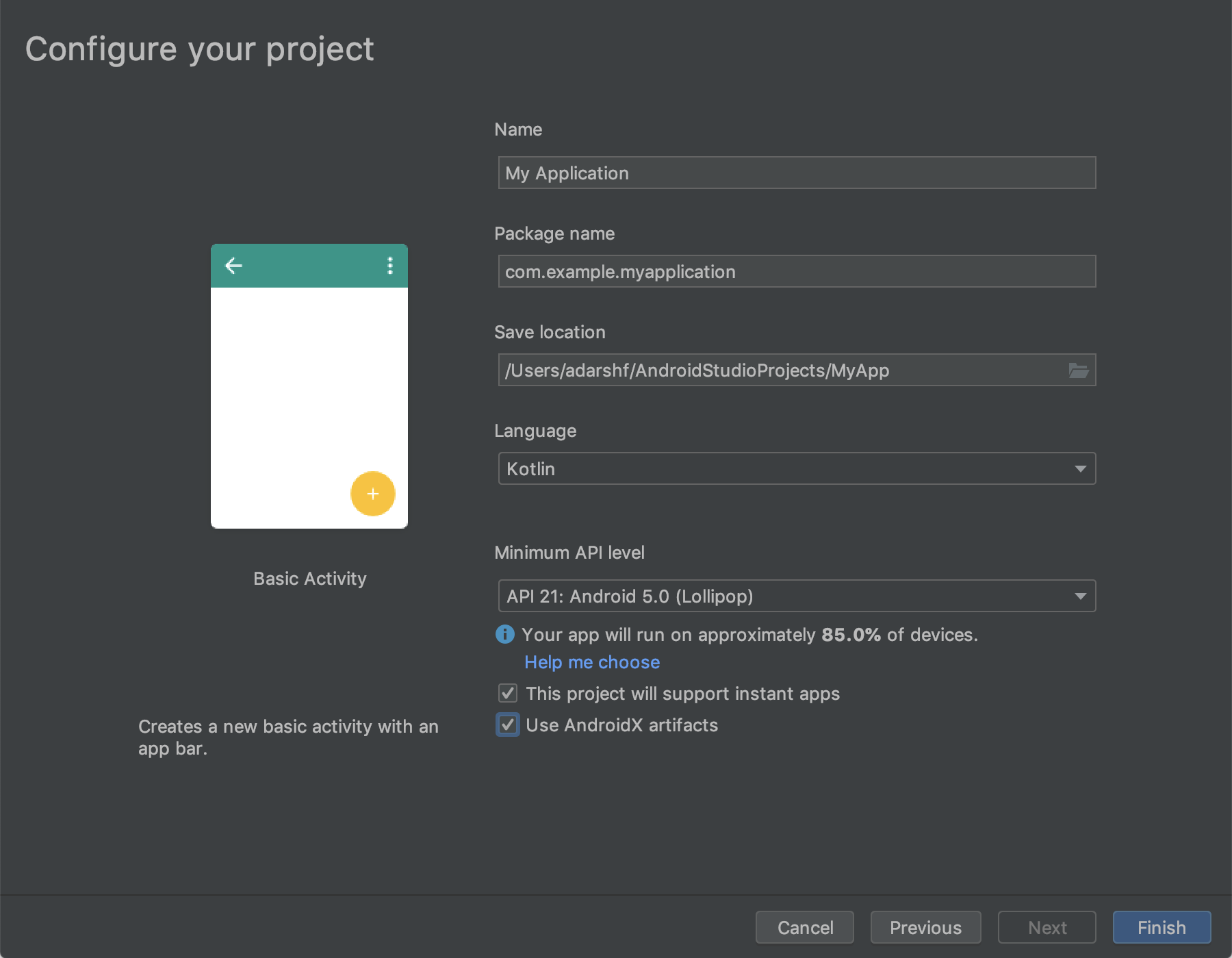Click the back arrow in the activity preview
The height and width of the screenshot is (958, 1232).
pos(234,266)
